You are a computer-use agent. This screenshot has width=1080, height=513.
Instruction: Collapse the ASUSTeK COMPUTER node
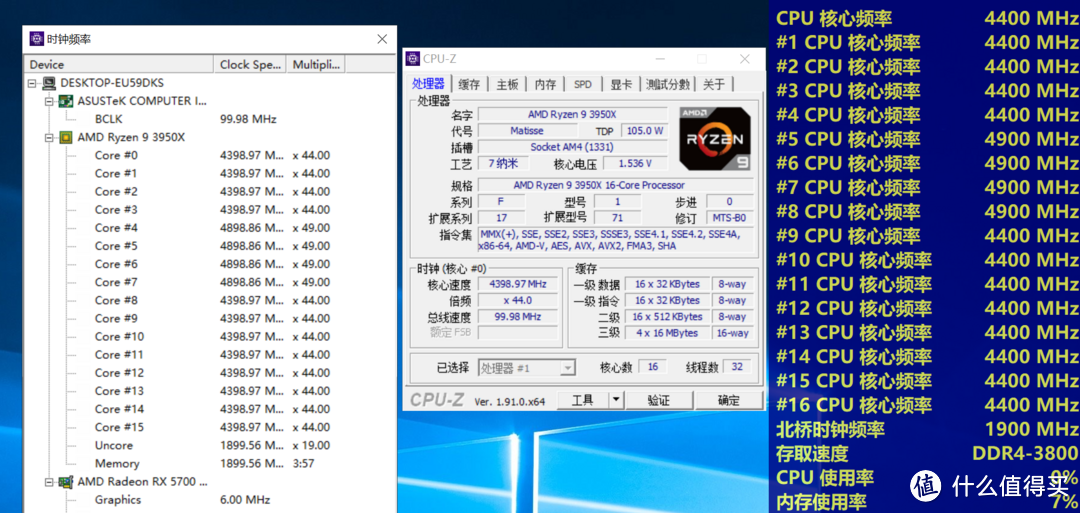pyautogui.click(x=50, y=101)
